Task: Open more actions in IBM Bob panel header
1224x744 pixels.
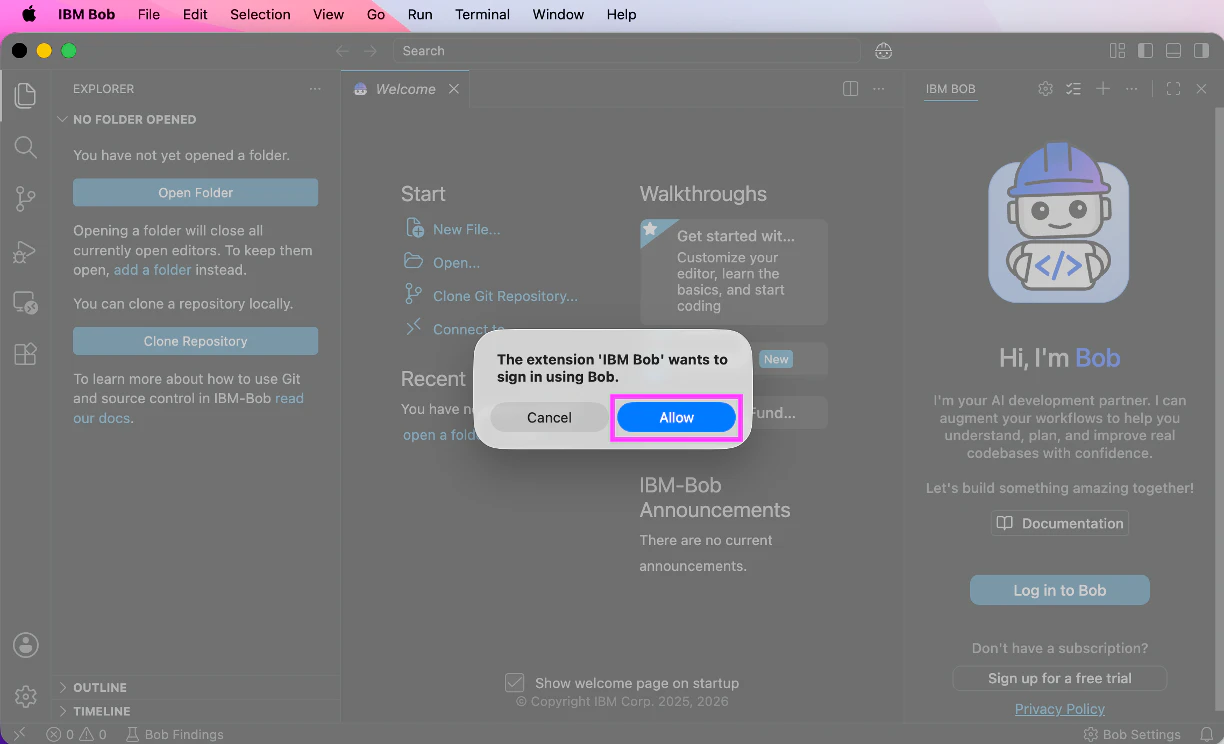Action: coord(1132,89)
